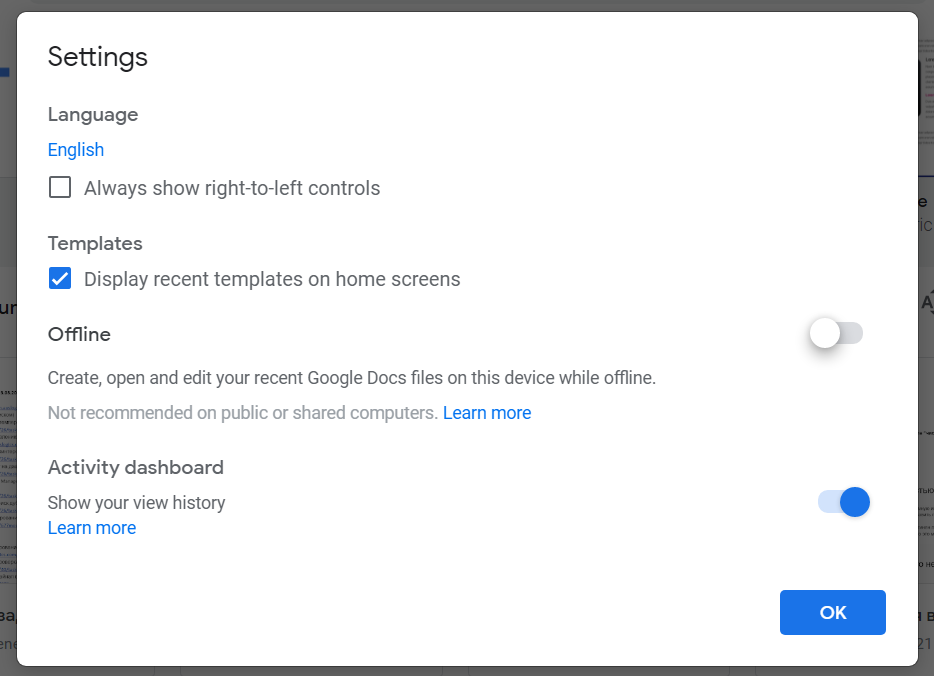
Task: Disable the "Show your view history" toggle
Action: click(843, 502)
